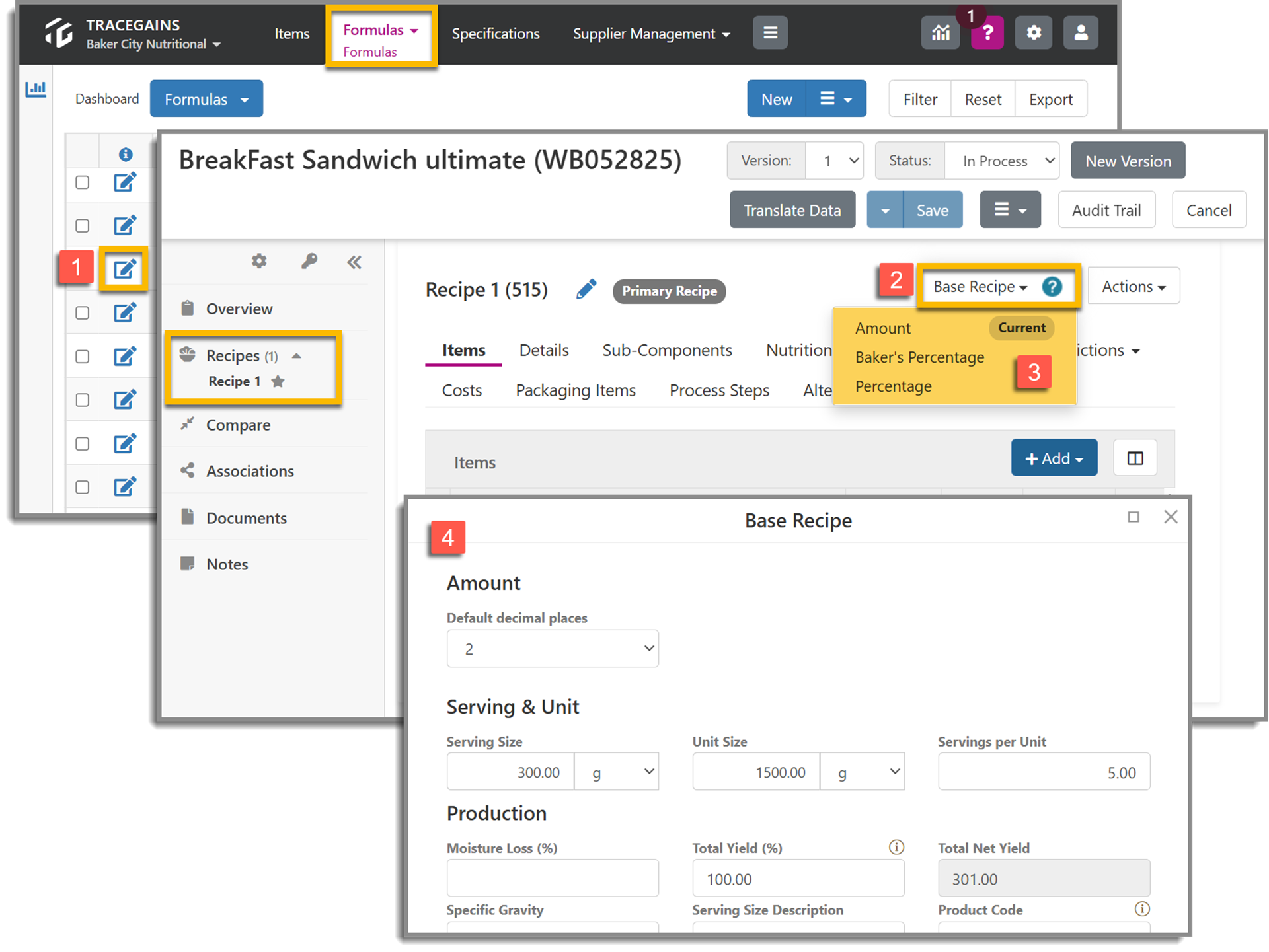Click the New Version button

(1128, 161)
